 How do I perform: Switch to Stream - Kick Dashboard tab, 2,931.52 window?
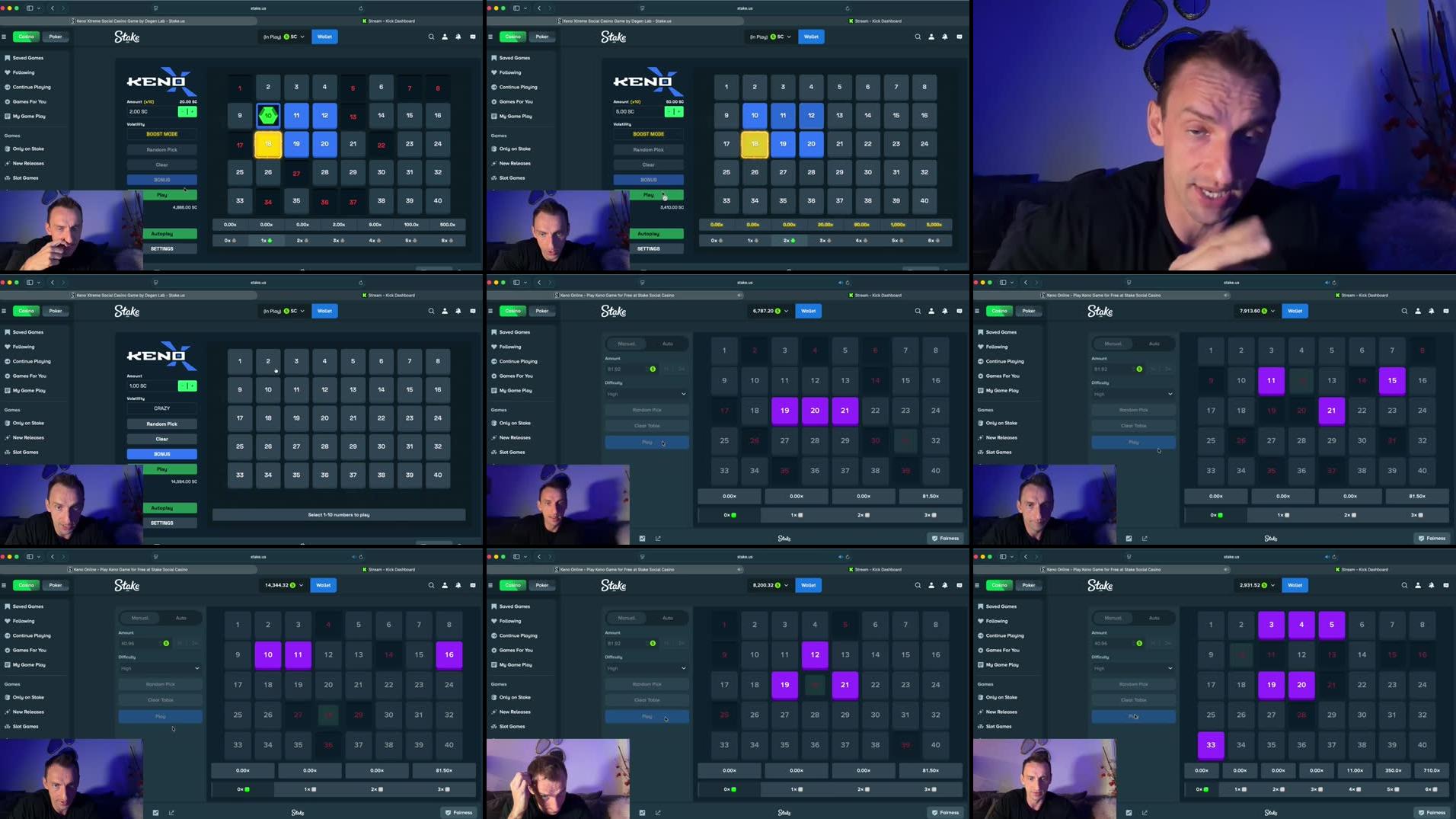(x=1362, y=569)
